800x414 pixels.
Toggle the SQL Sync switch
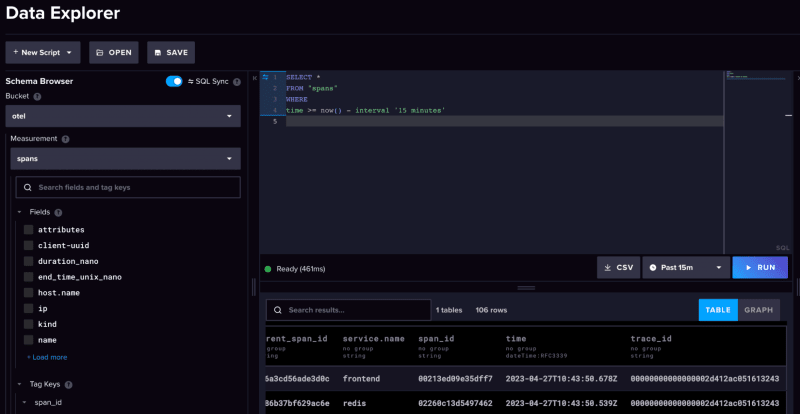(x=174, y=82)
